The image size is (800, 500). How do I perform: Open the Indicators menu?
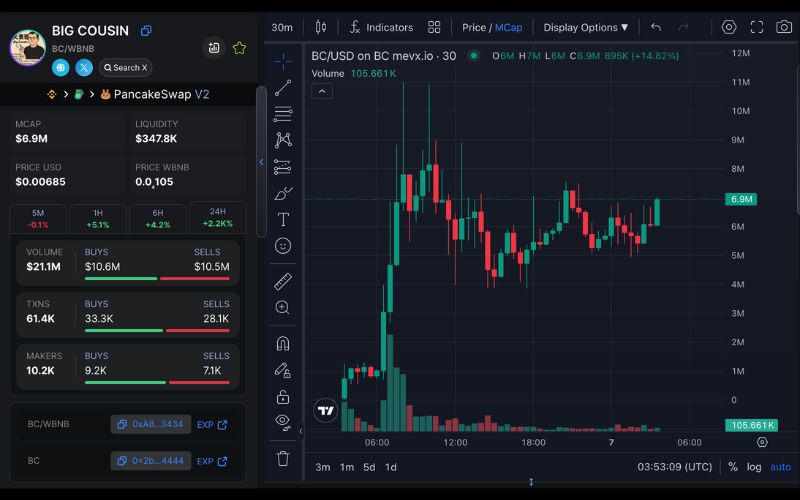pos(381,28)
